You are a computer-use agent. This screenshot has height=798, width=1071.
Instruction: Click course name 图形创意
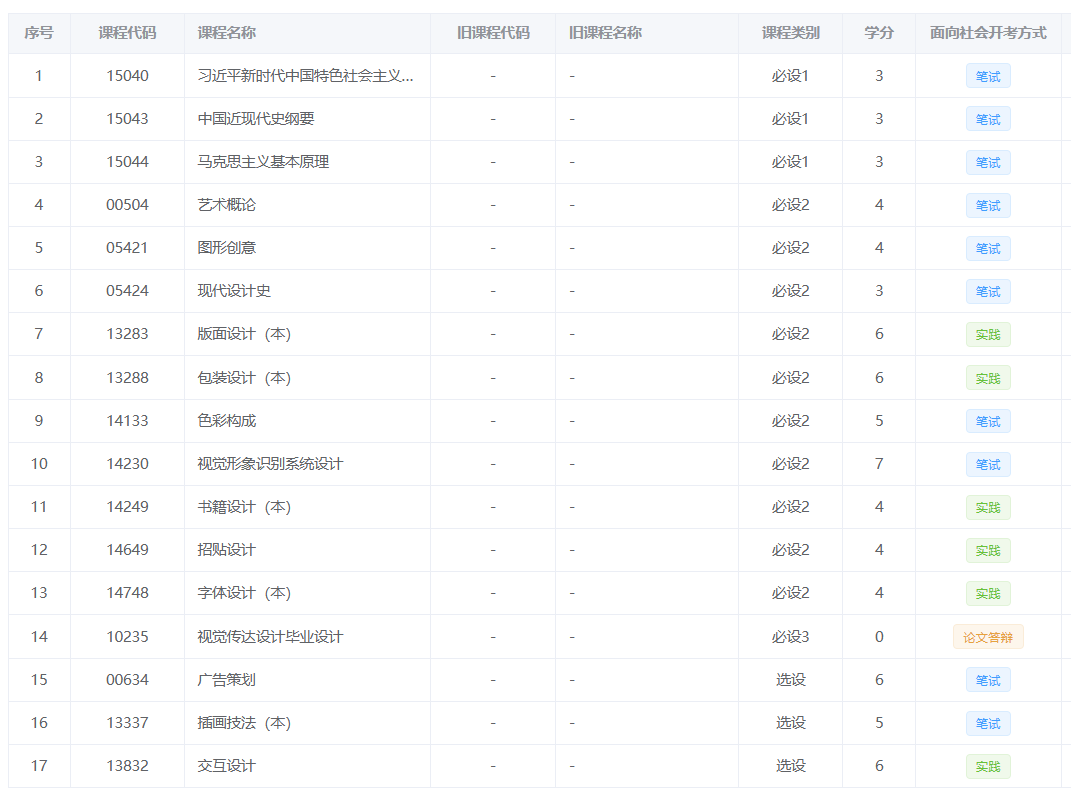(x=227, y=248)
